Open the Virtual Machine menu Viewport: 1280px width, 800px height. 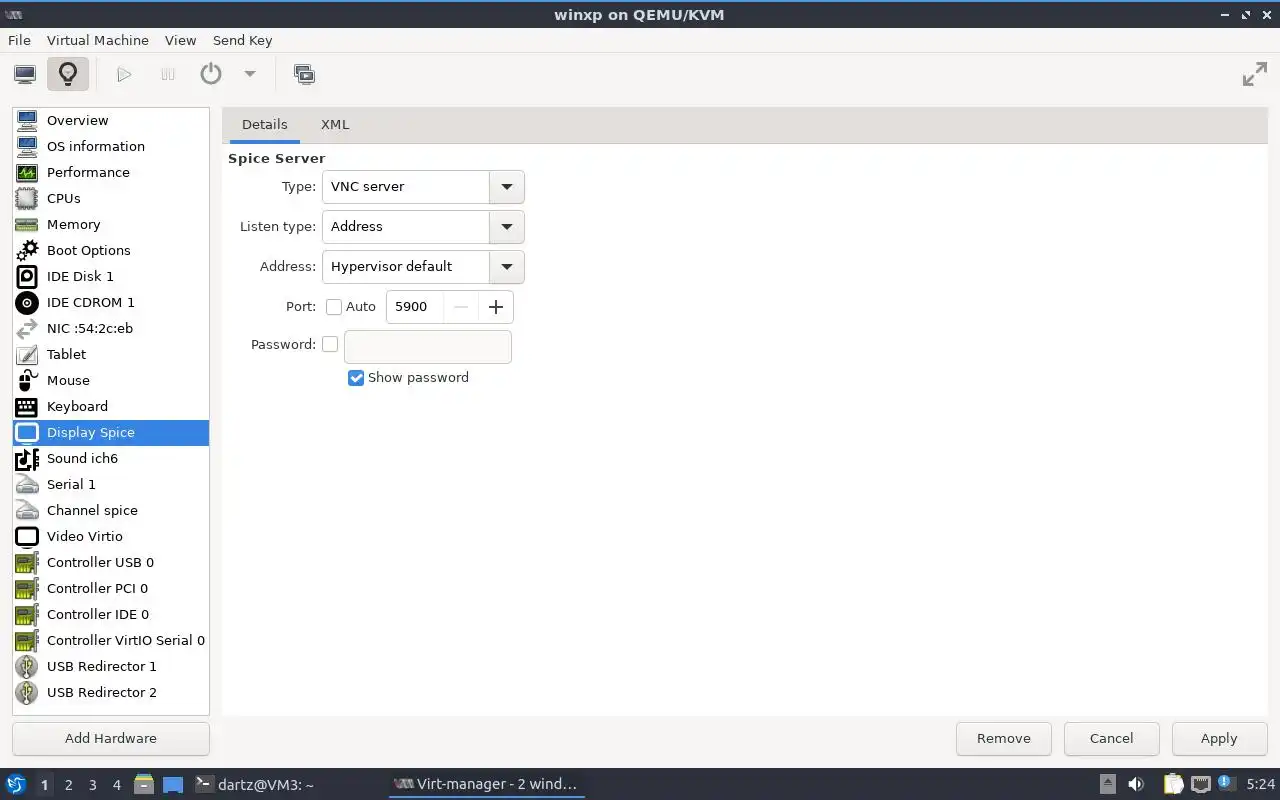tap(97, 40)
